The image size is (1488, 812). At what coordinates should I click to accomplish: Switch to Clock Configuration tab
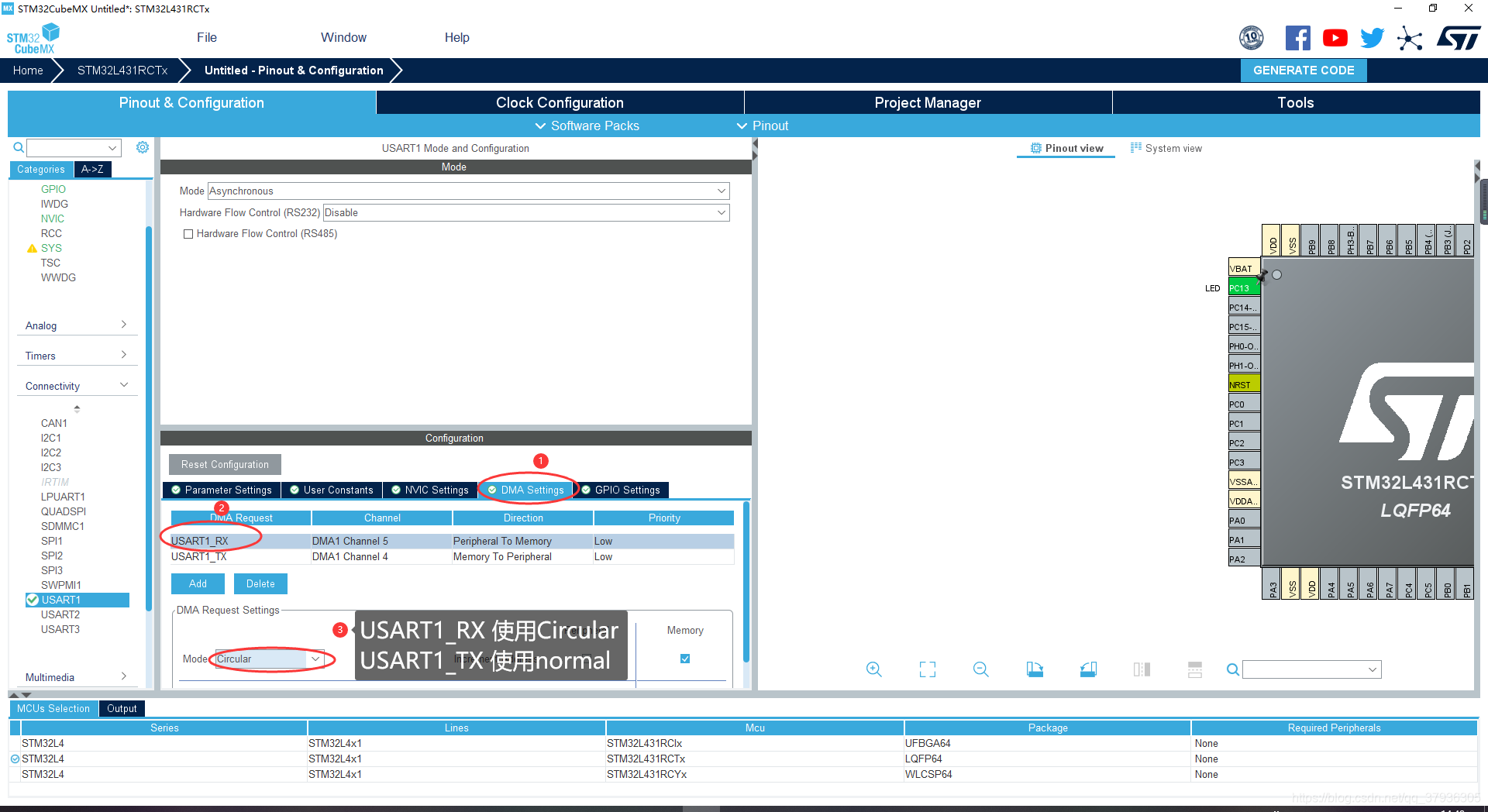pos(560,102)
